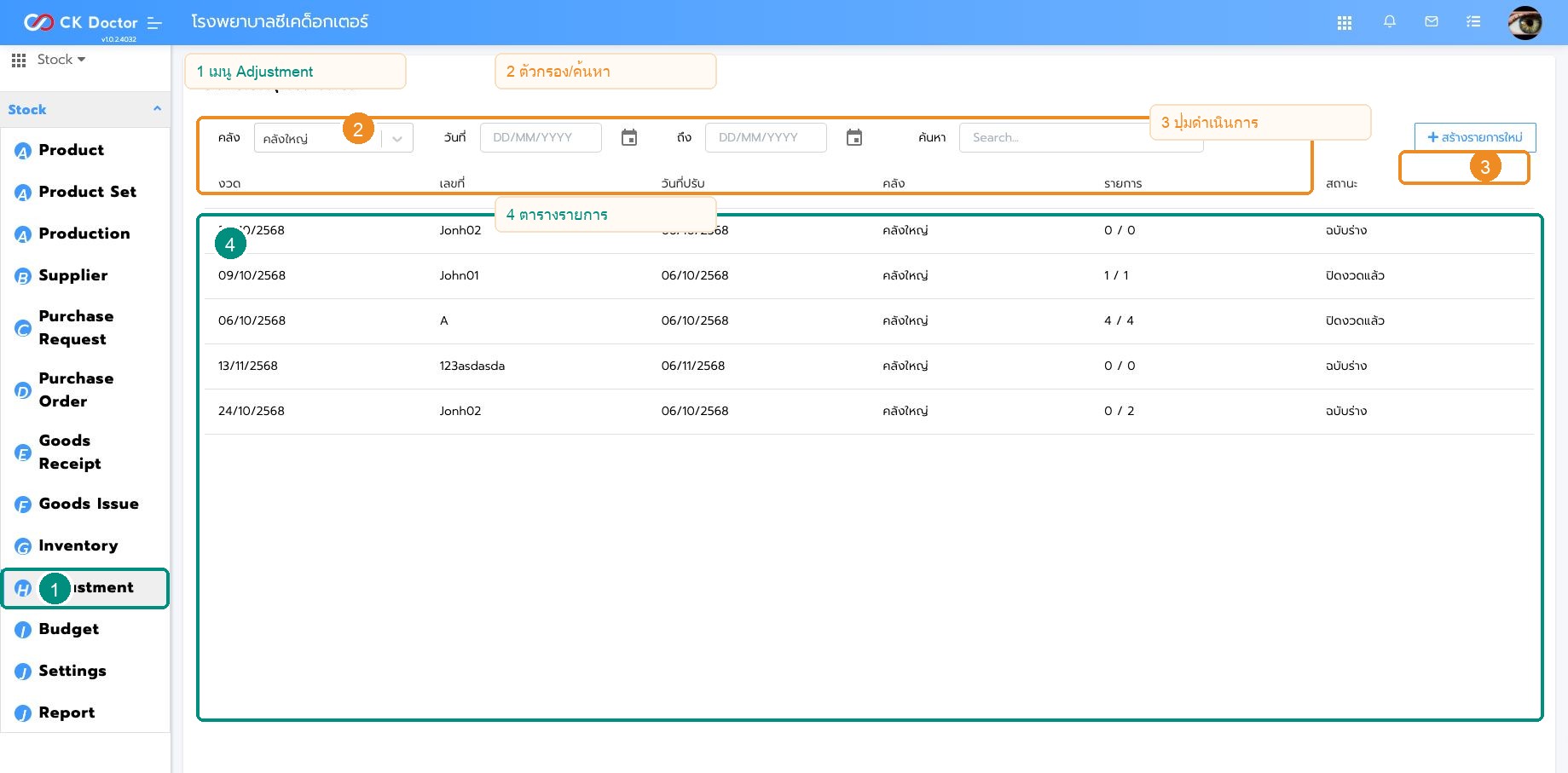This screenshot has height=773, width=1568.
Task: Go to the Production page
Action: pos(84,234)
